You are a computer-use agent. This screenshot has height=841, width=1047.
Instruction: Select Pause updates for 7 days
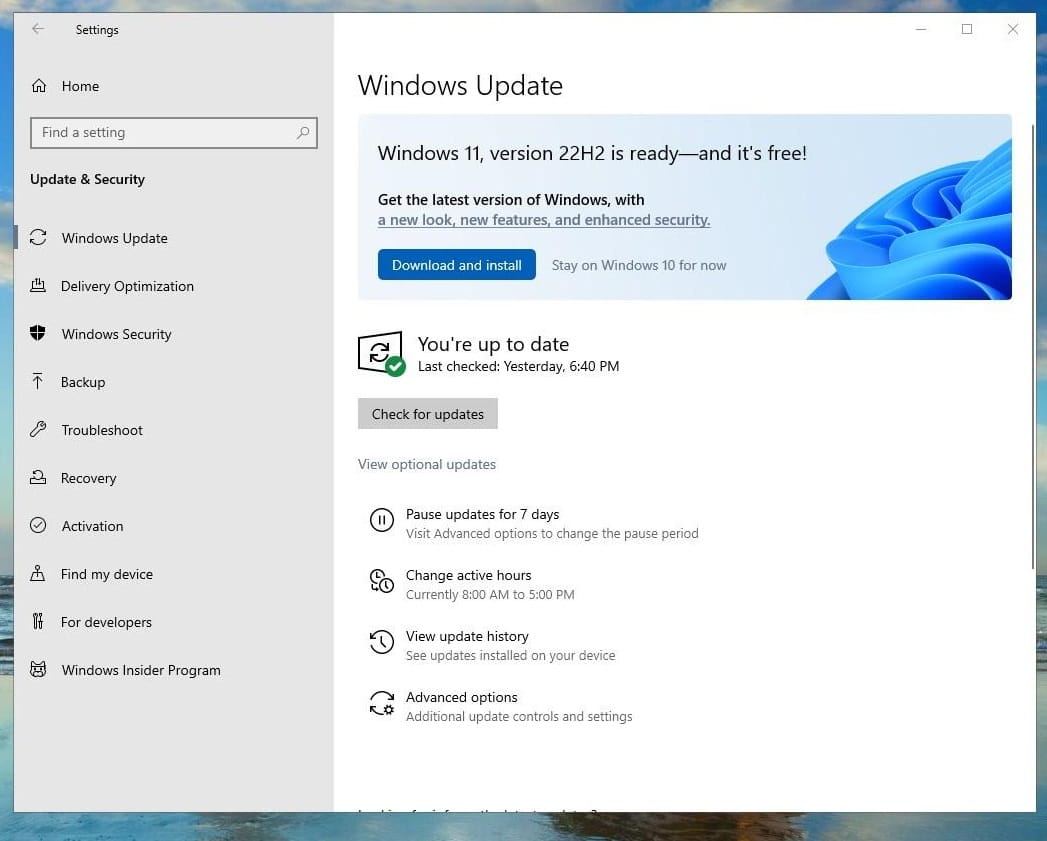tap(483, 514)
